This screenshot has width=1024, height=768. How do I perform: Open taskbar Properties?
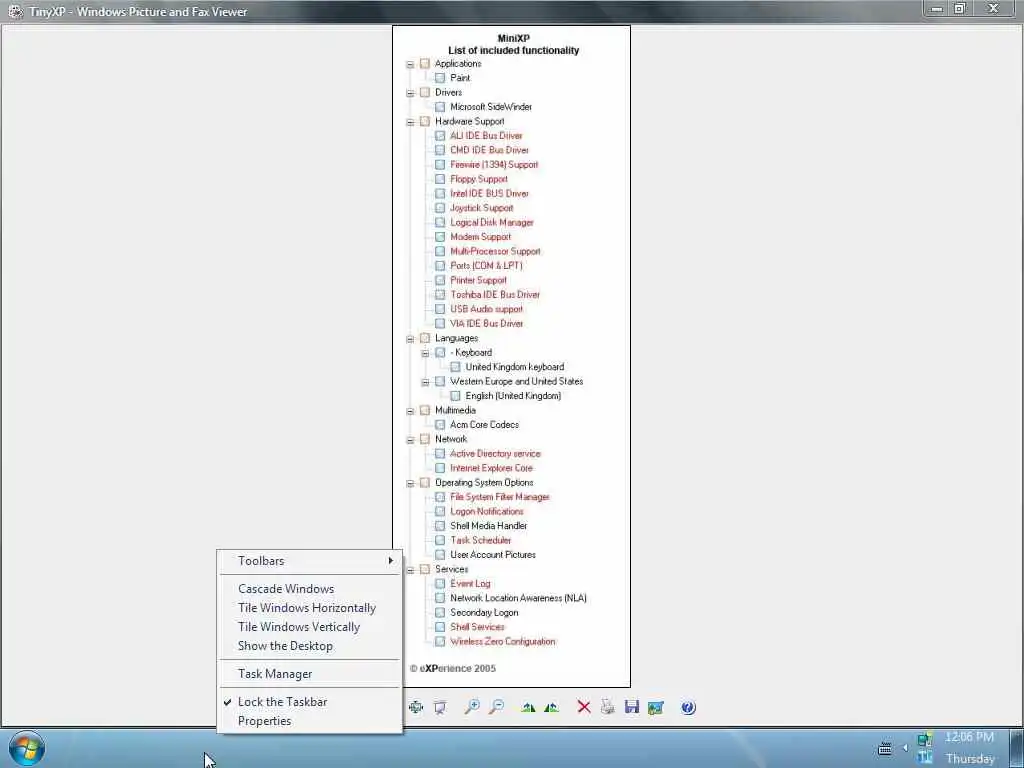pyautogui.click(x=310, y=721)
